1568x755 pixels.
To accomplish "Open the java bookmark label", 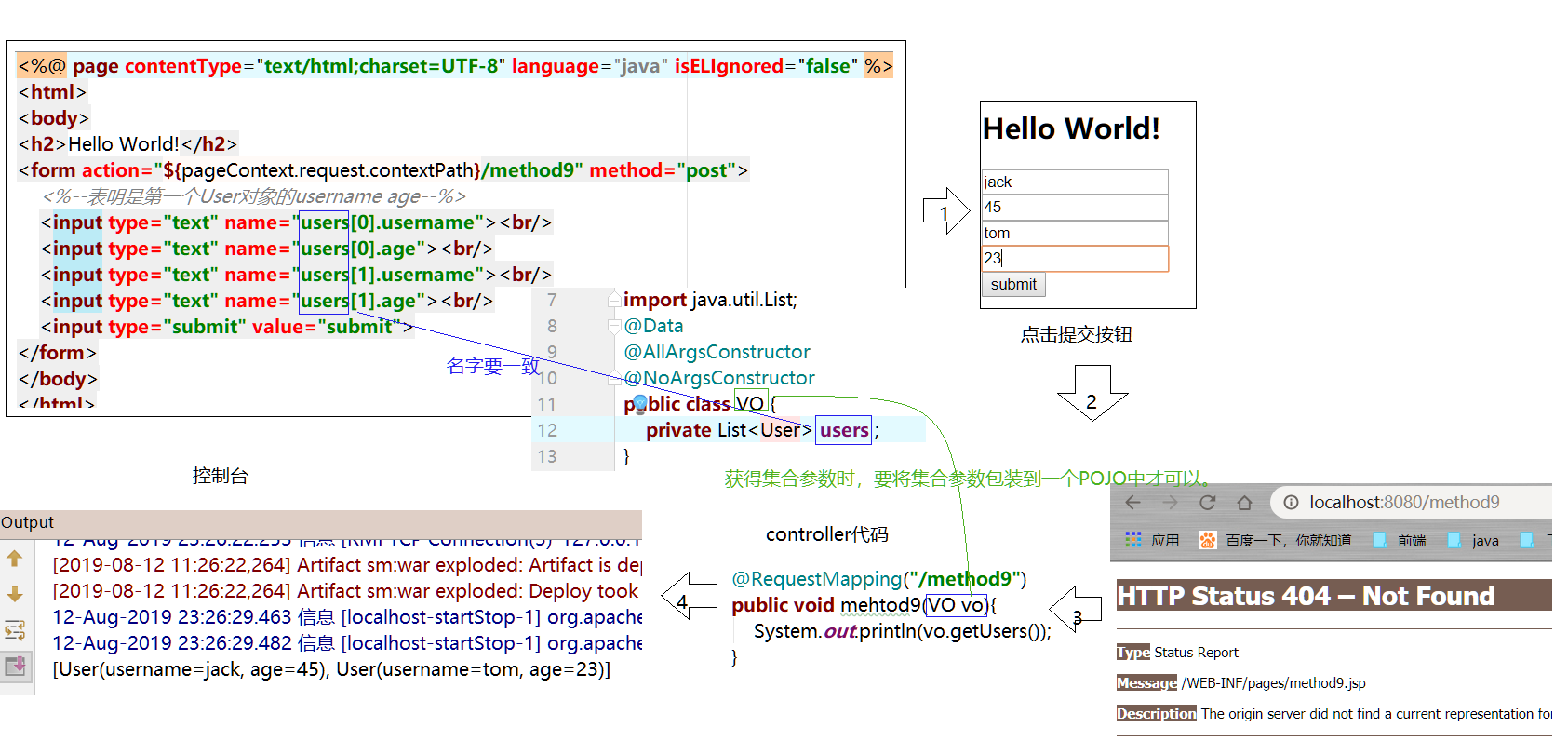I will click(x=1485, y=541).
